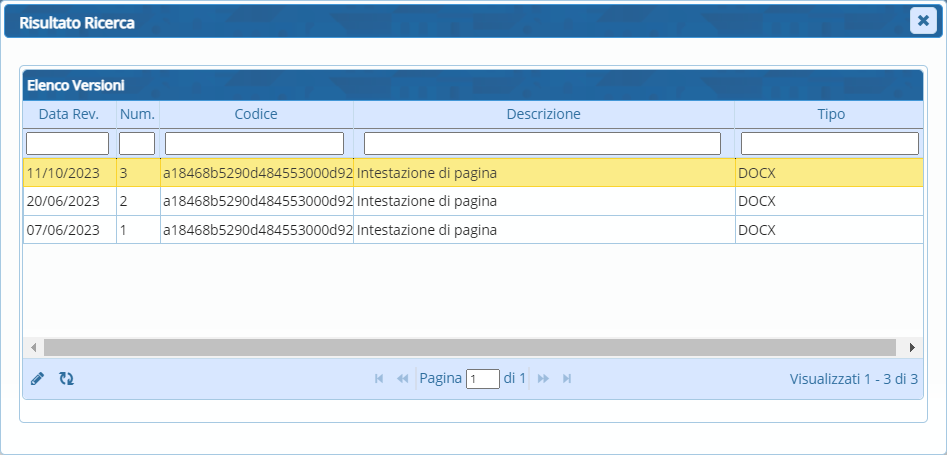
Task: Sort by Data Rev. column header
Action: (69, 114)
